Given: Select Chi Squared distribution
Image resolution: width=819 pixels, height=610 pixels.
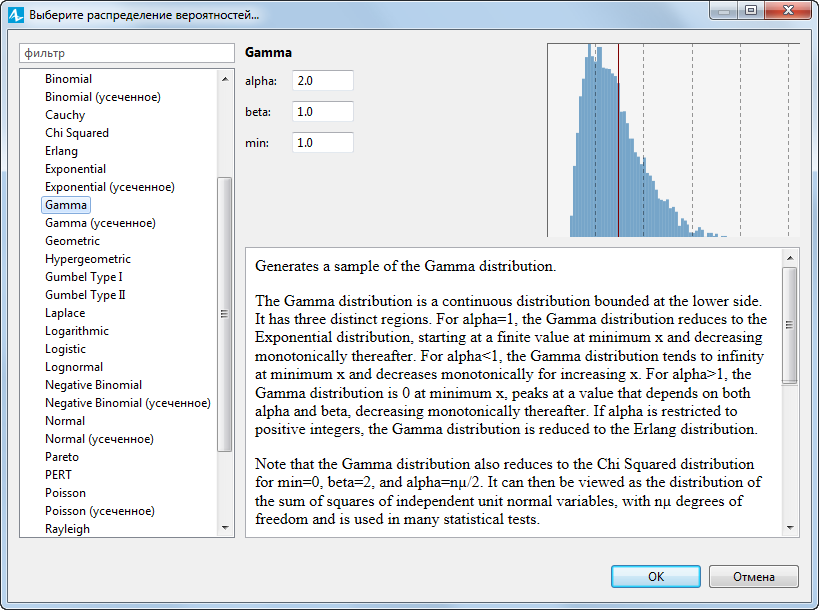Looking at the screenshot, I should point(77,133).
